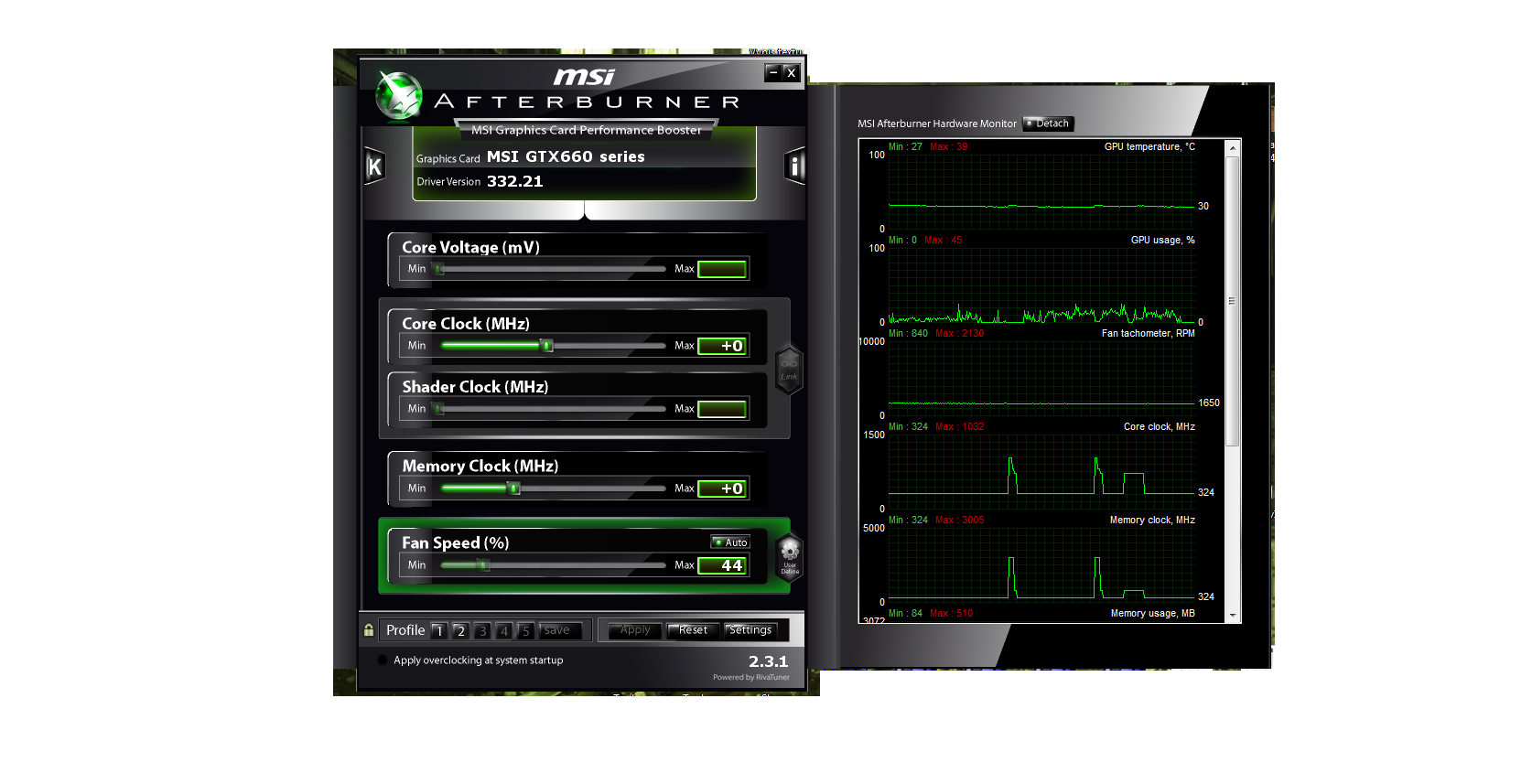This screenshot has width=1532, height=784.
Task: Close the Afterburner window
Action: coord(792,72)
